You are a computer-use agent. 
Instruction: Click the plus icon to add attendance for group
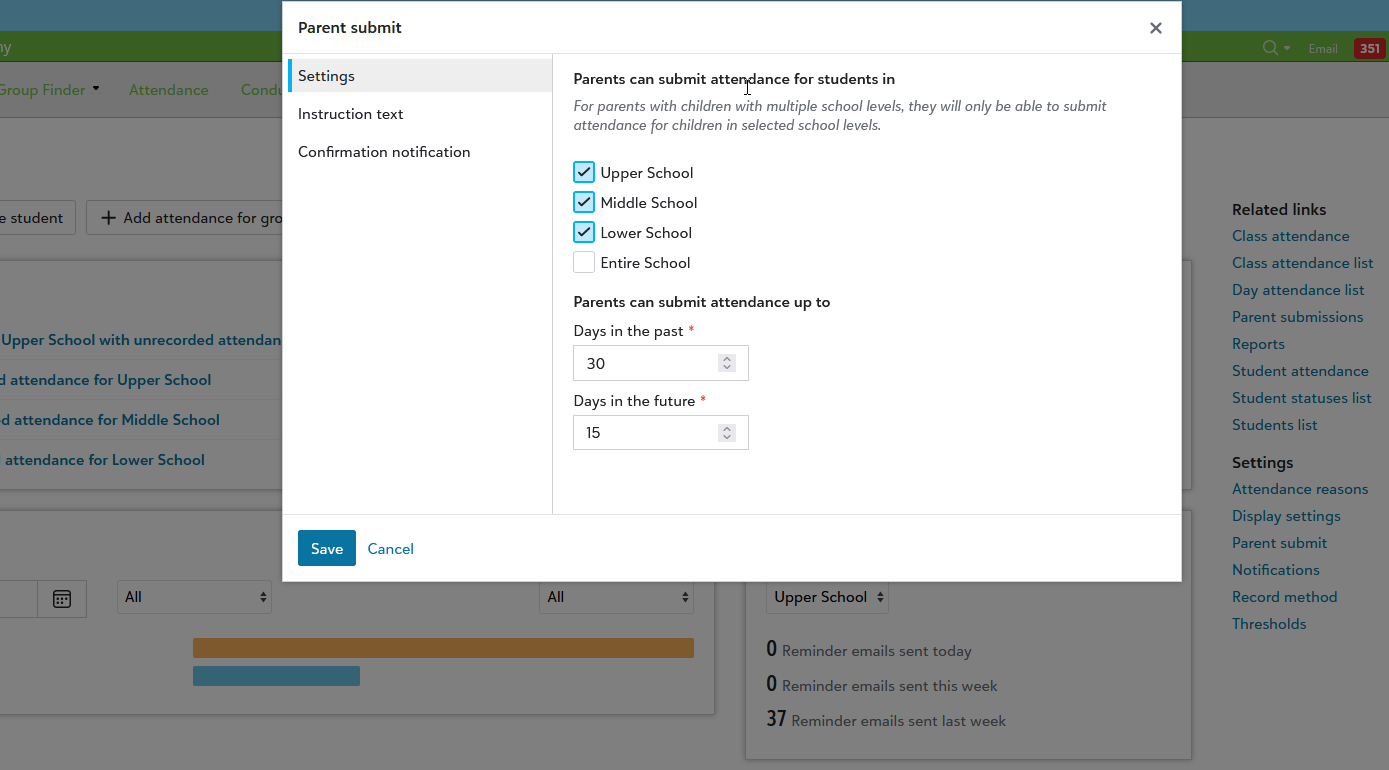pos(108,217)
